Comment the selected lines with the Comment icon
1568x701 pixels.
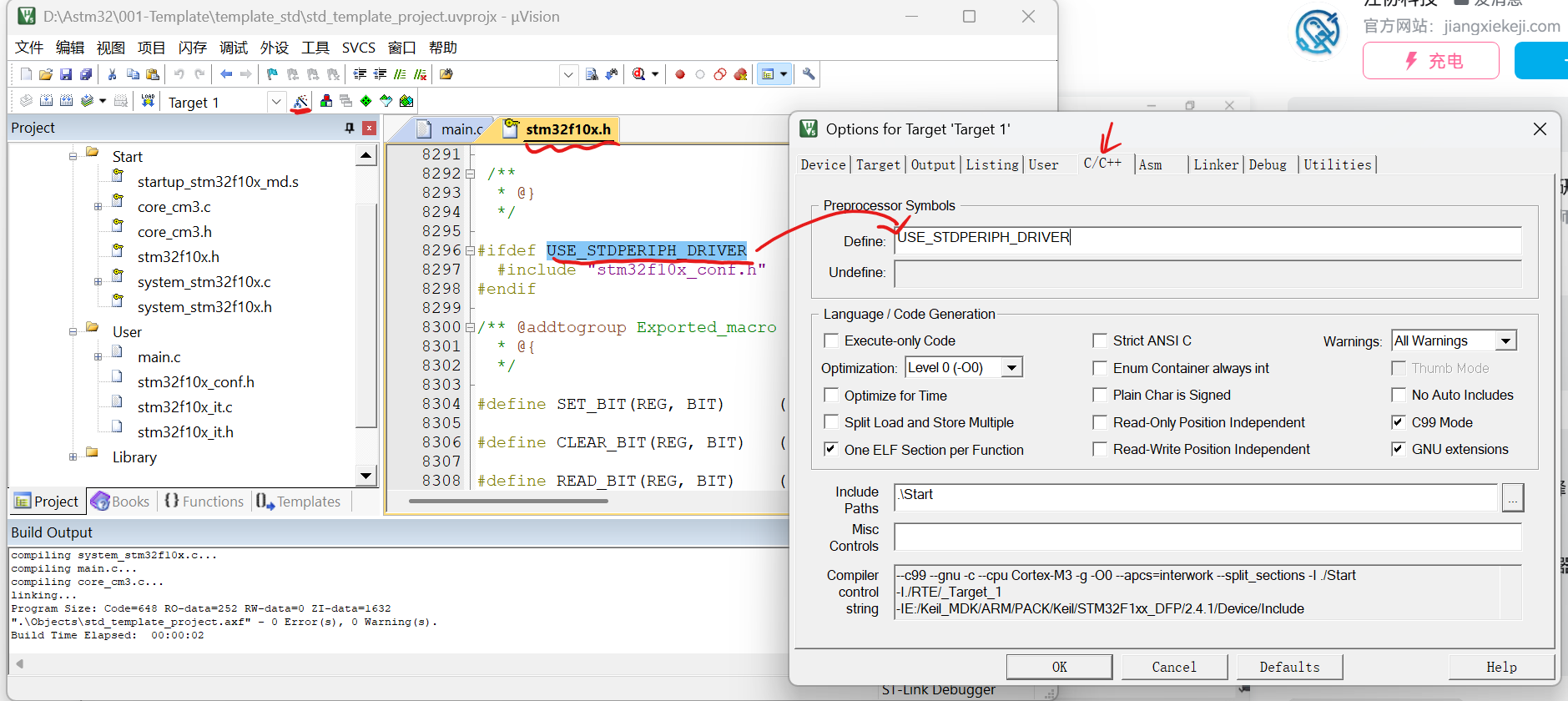(x=400, y=74)
